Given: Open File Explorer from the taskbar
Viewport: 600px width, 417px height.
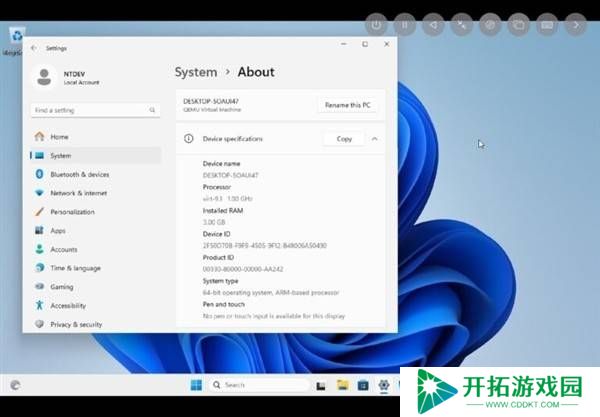Looking at the screenshot, I should (x=342, y=385).
